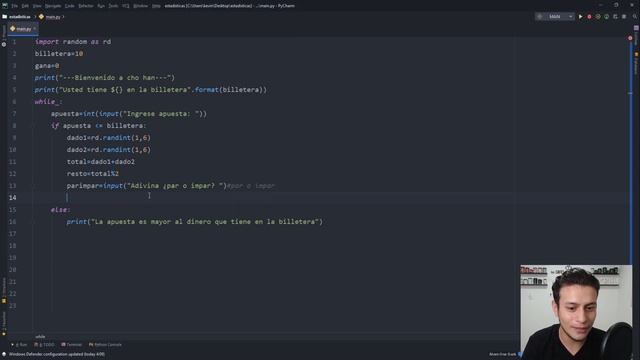
Task: Click the red error indicator at editor top-right
Action: coord(630,38)
